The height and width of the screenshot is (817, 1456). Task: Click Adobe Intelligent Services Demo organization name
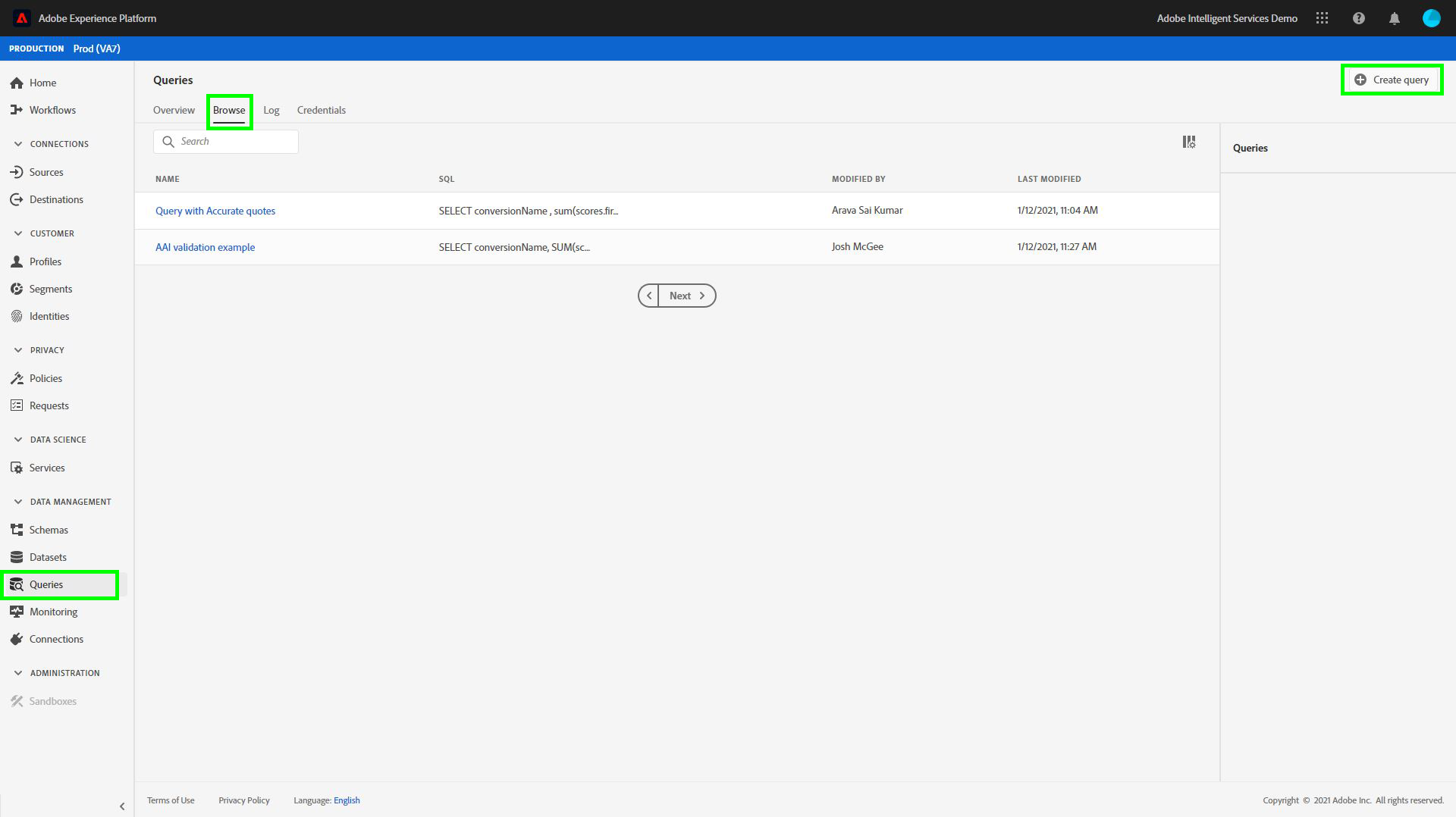[1226, 18]
